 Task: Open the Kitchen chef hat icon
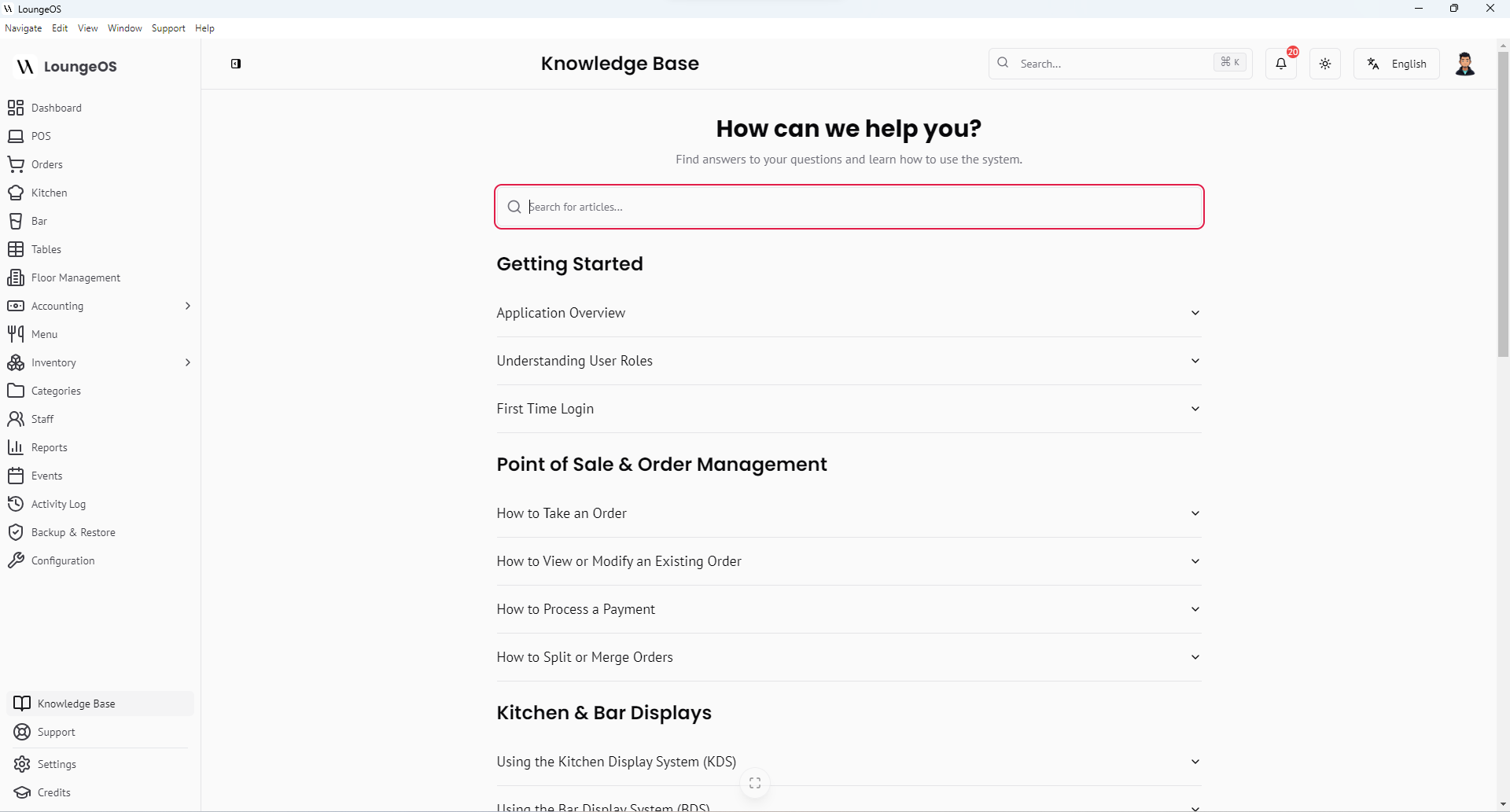pyautogui.click(x=16, y=193)
